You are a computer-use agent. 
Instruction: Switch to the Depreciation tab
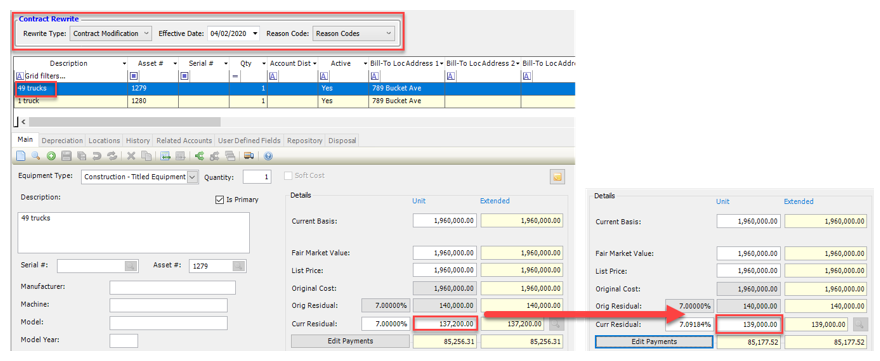tap(62, 140)
